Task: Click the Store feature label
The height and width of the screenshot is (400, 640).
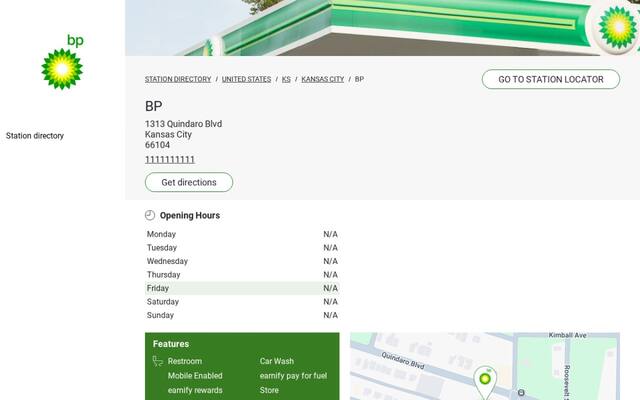Action: point(269,390)
